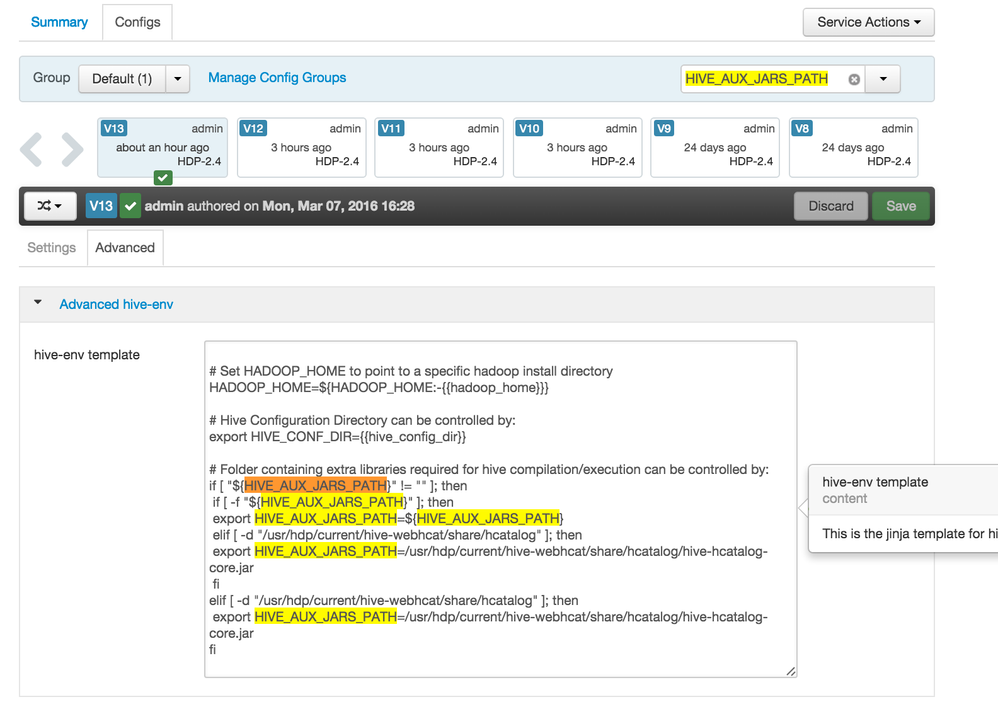Click the V13 badge in dark bar
Screen dimensions: 998x706
101,206
